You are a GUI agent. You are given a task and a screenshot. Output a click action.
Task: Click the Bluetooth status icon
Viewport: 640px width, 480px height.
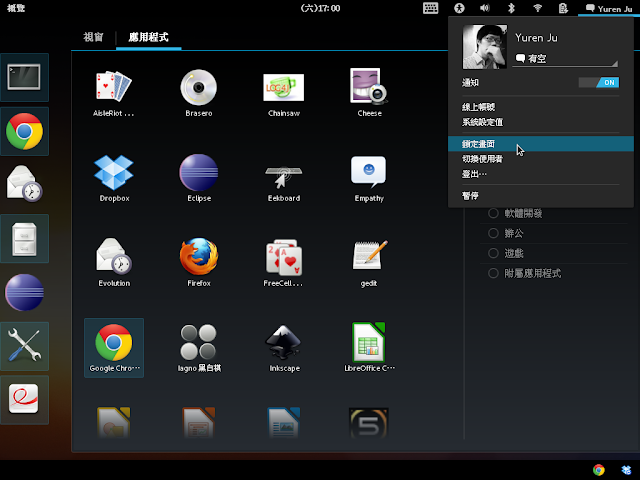coord(511,8)
